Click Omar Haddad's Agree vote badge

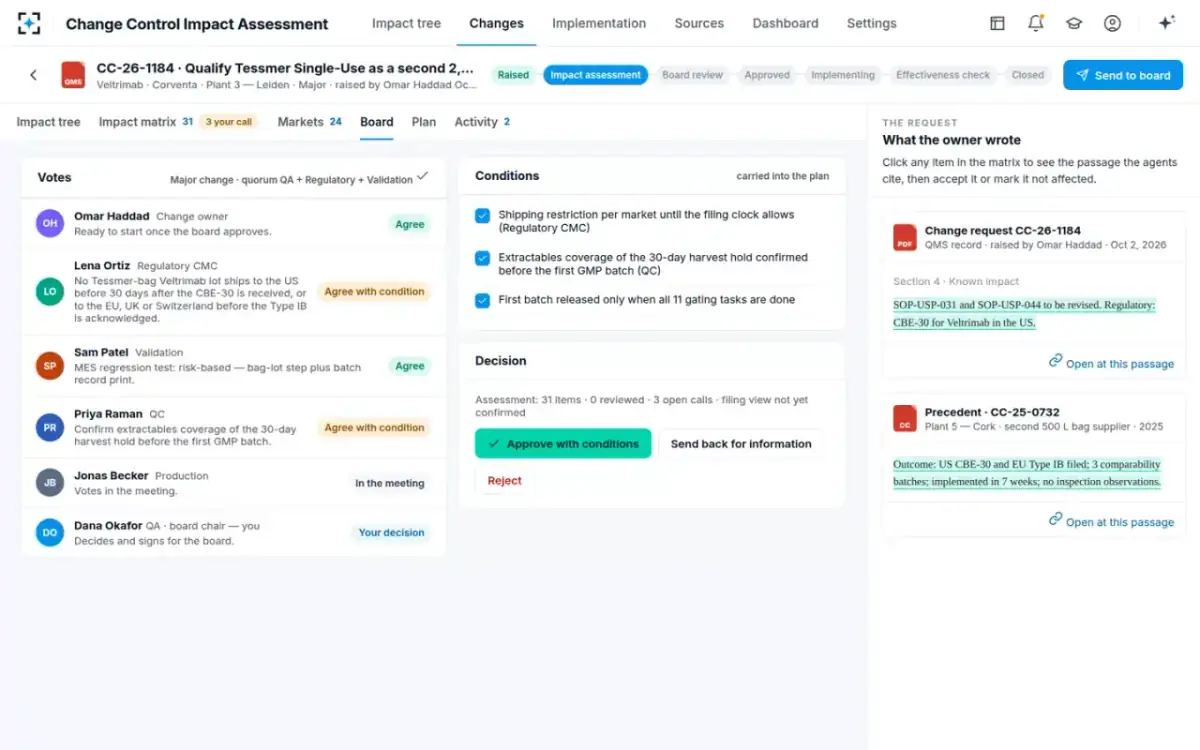410,224
